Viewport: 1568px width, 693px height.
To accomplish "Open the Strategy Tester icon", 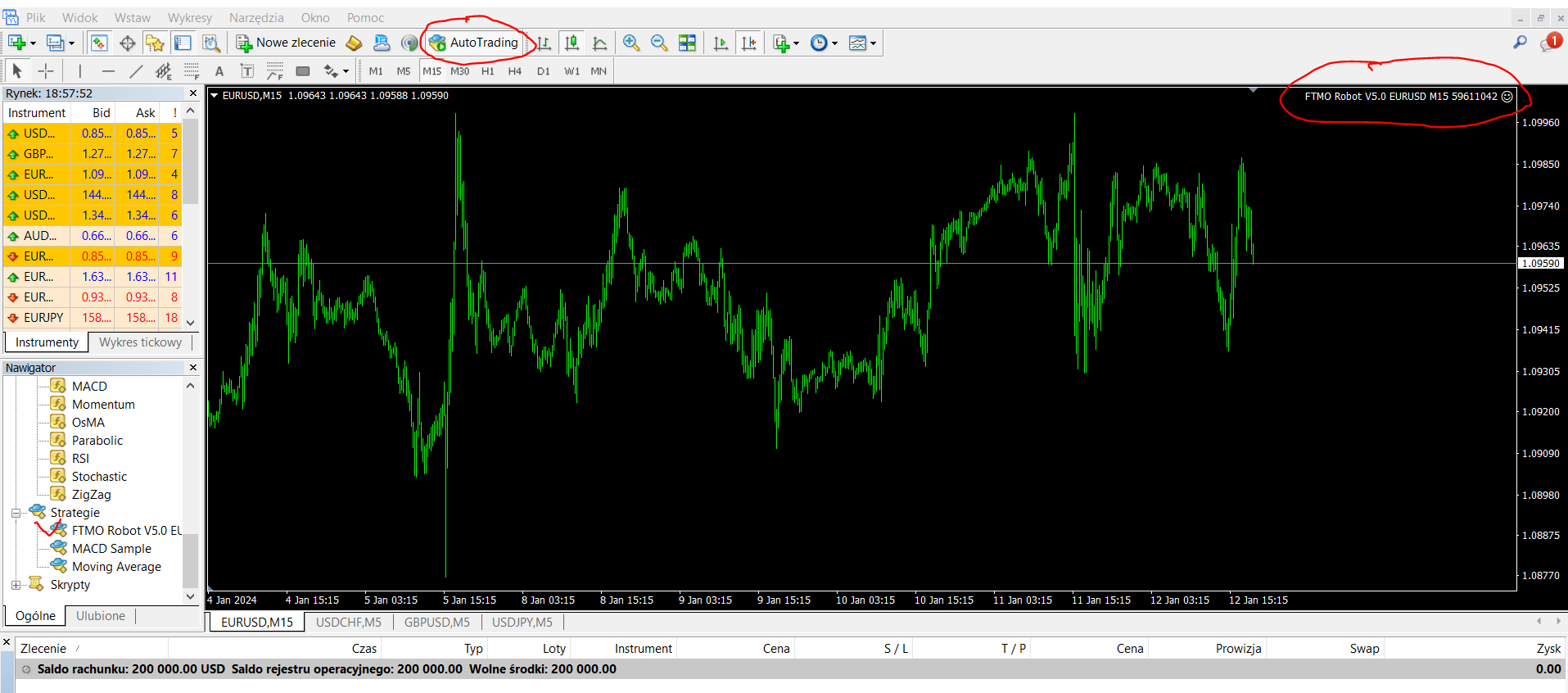I will click(x=211, y=43).
